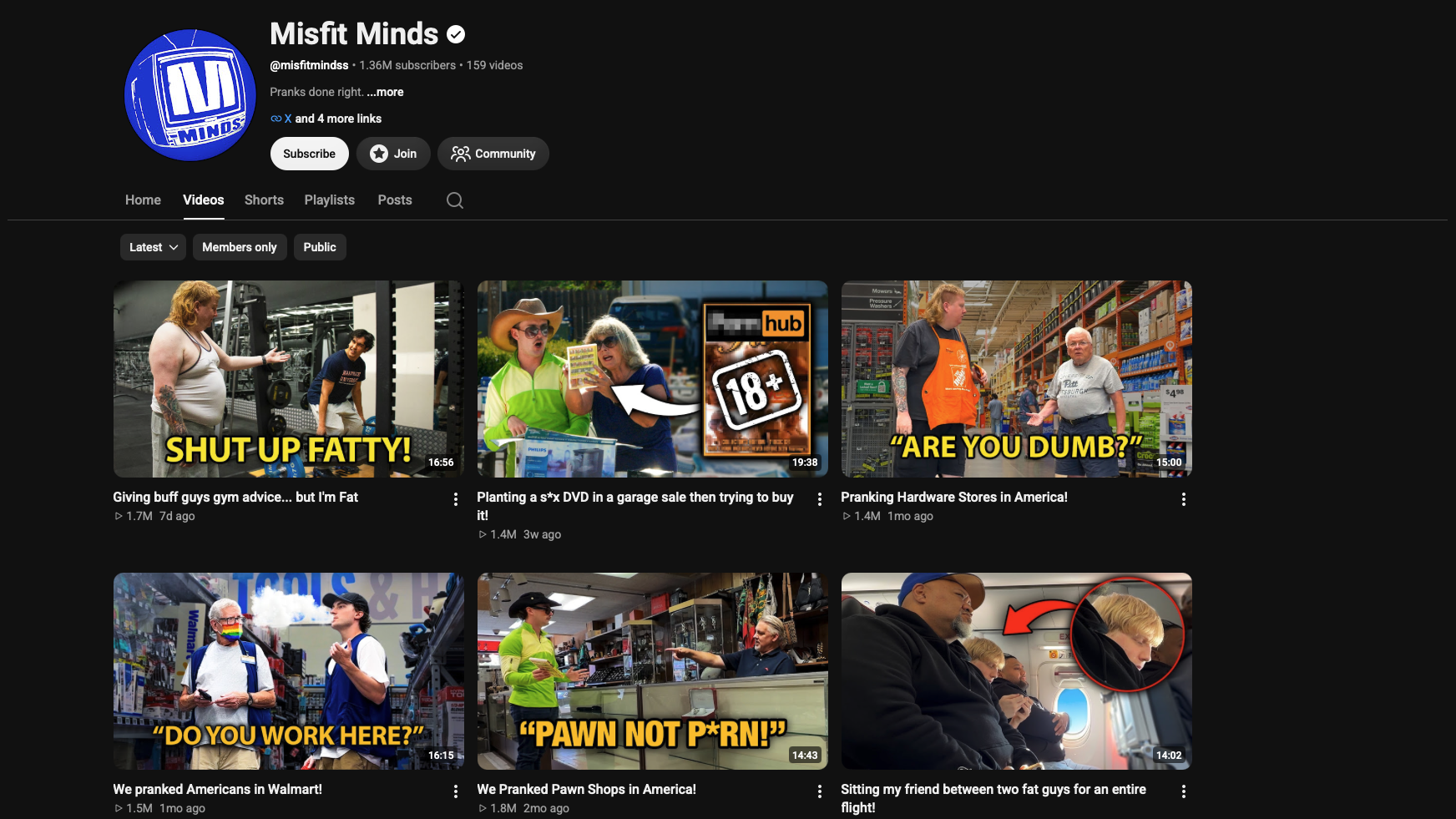Click the '1.7M 7d ago' view count text
Screen dimensions: 1456x819
click(154, 516)
